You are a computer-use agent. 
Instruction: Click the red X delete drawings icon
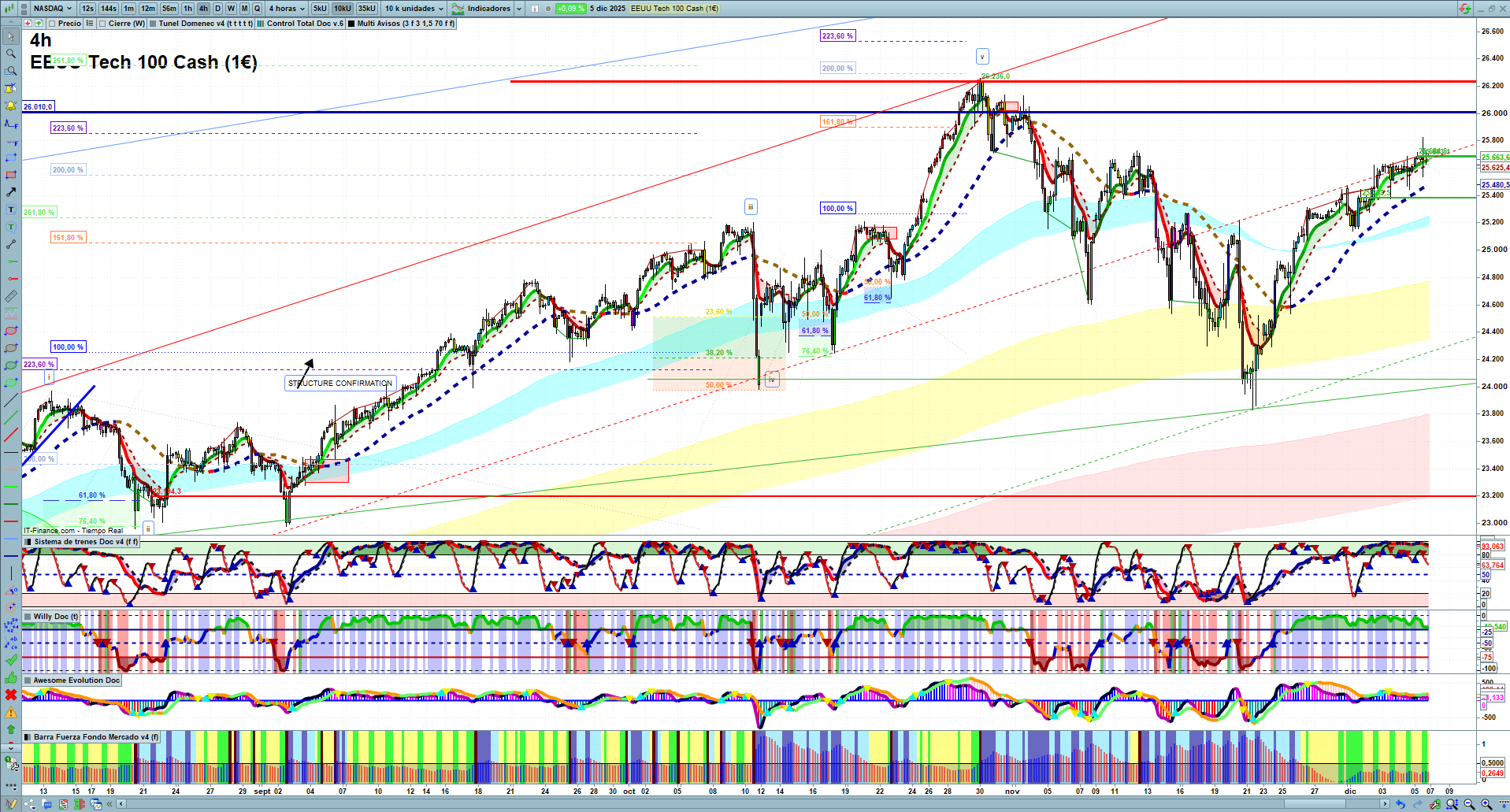11,695
